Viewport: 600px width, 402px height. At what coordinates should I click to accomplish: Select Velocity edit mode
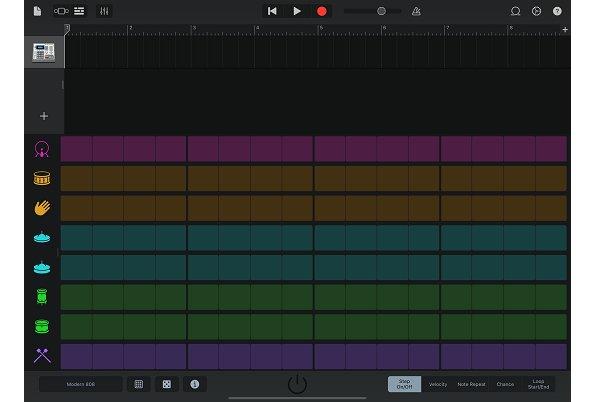(438, 384)
